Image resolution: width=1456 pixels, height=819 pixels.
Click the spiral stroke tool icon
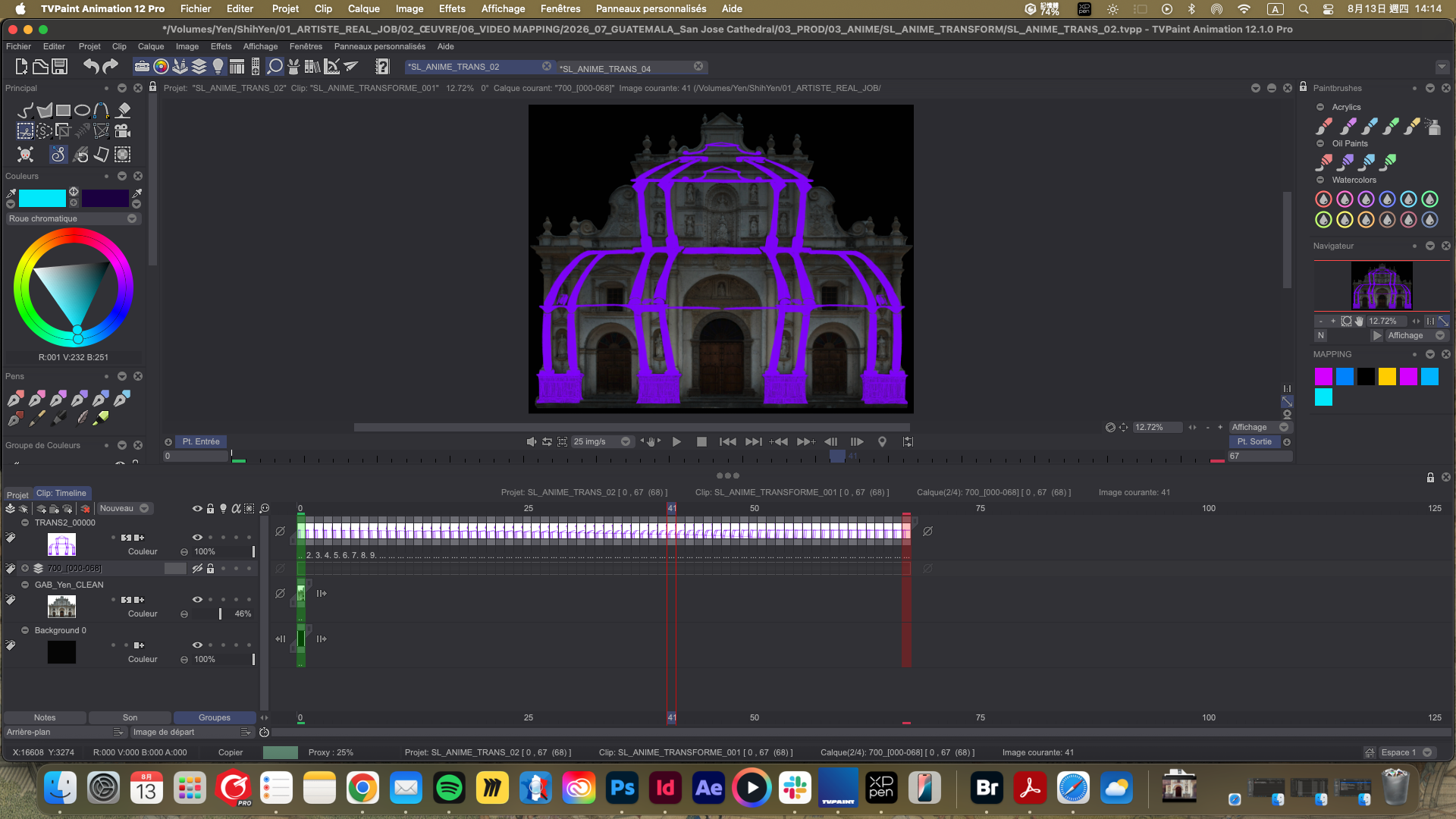coord(58,155)
